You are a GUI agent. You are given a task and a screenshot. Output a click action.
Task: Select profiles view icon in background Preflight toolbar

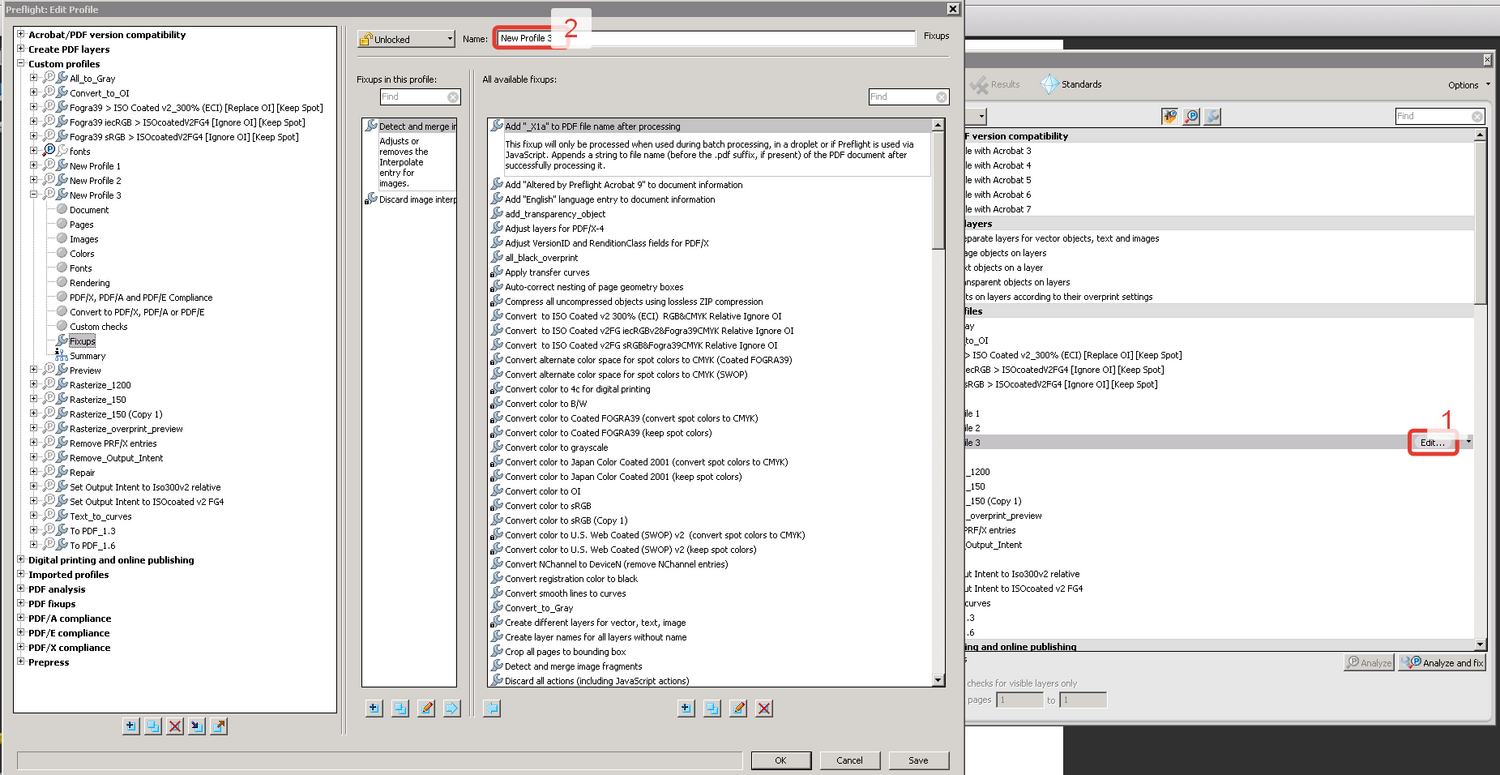(1169, 116)
